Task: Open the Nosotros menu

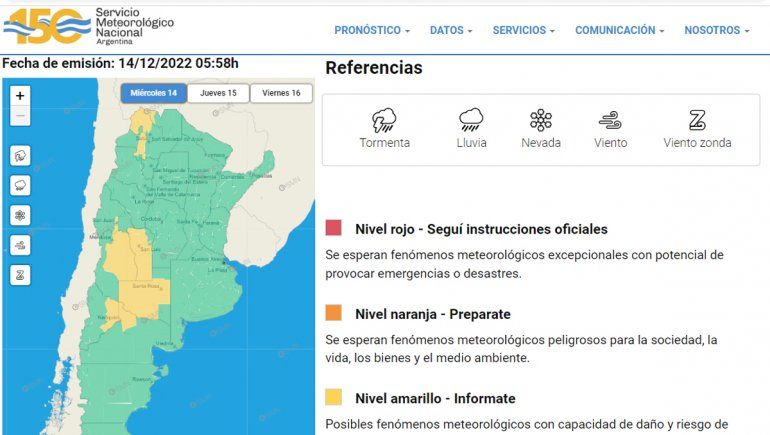Action: [716, 30]
